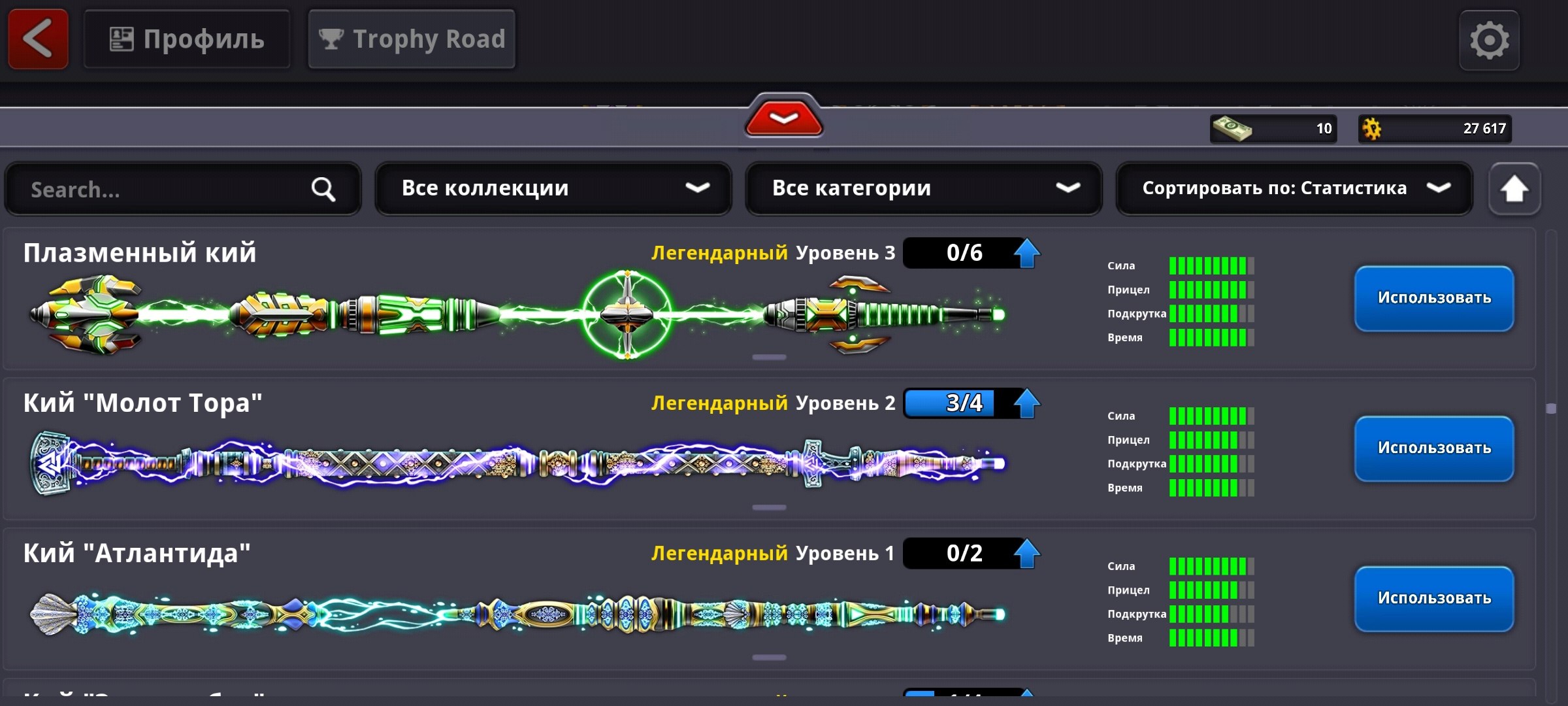Image resolution: width=1568 pixels, height=706 pixels.
Task: Switch to the Профиль tab
Action: pyautogui.click(x=187, y=39)
